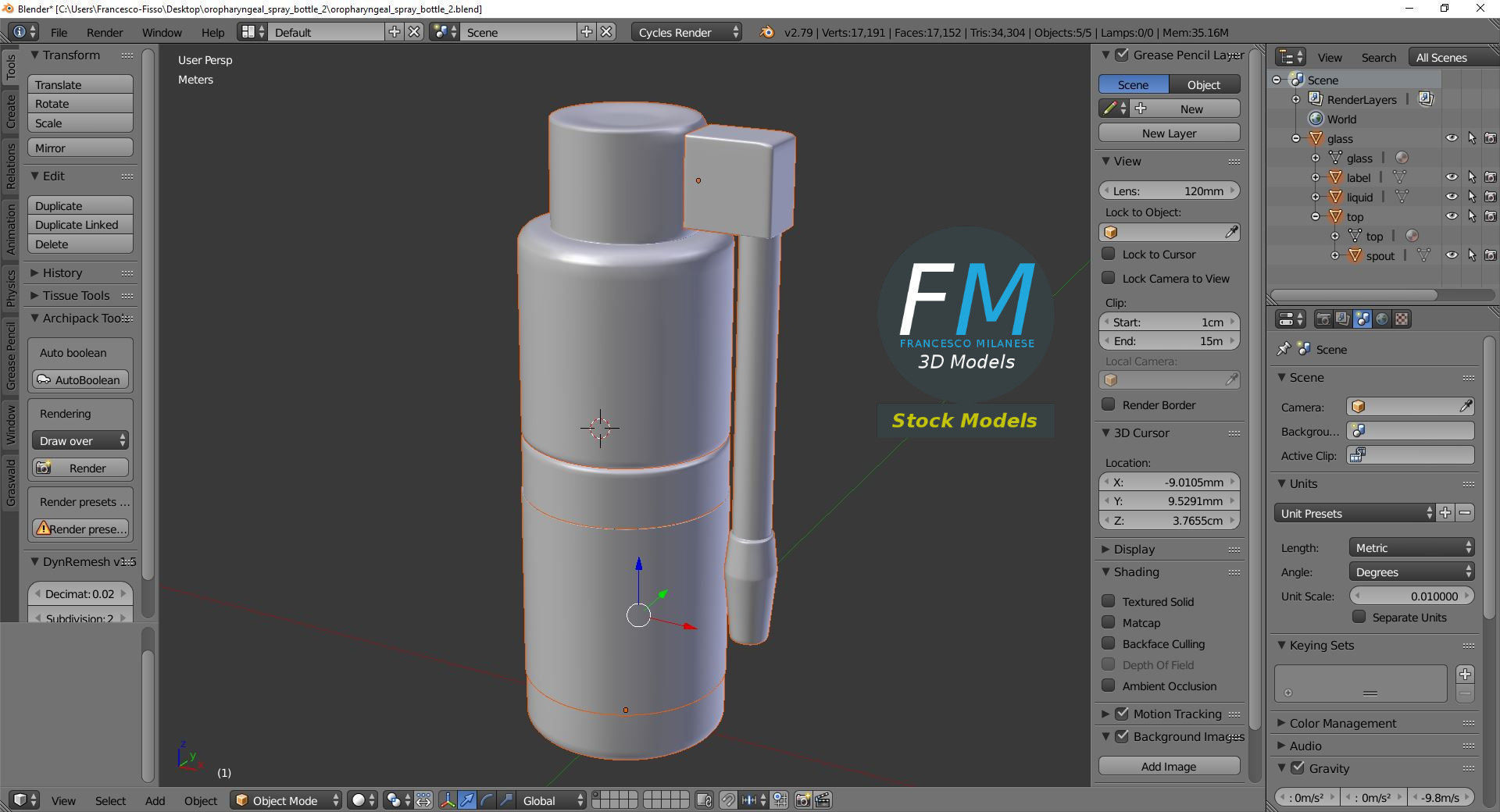Image resolution: width=1500 pixels, height=812 pixels.
Task: Select the rotate manipulator arc icon
Action: (x=487, y=800)
